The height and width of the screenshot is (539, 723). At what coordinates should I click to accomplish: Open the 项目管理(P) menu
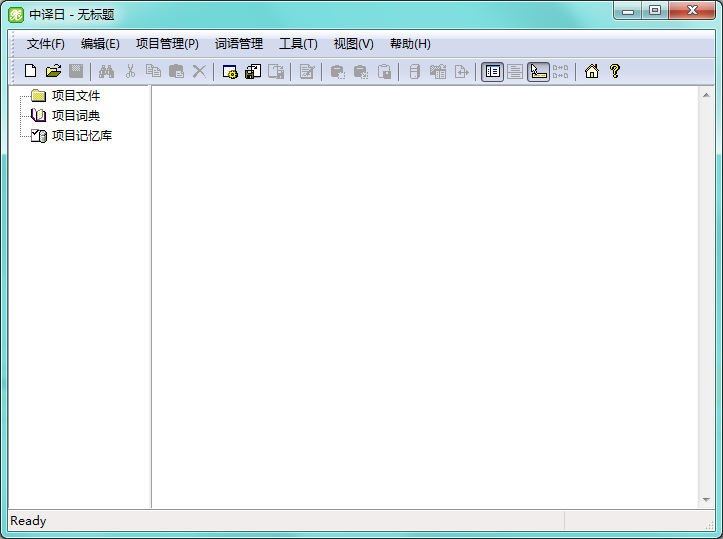click(x=167, y=44)
